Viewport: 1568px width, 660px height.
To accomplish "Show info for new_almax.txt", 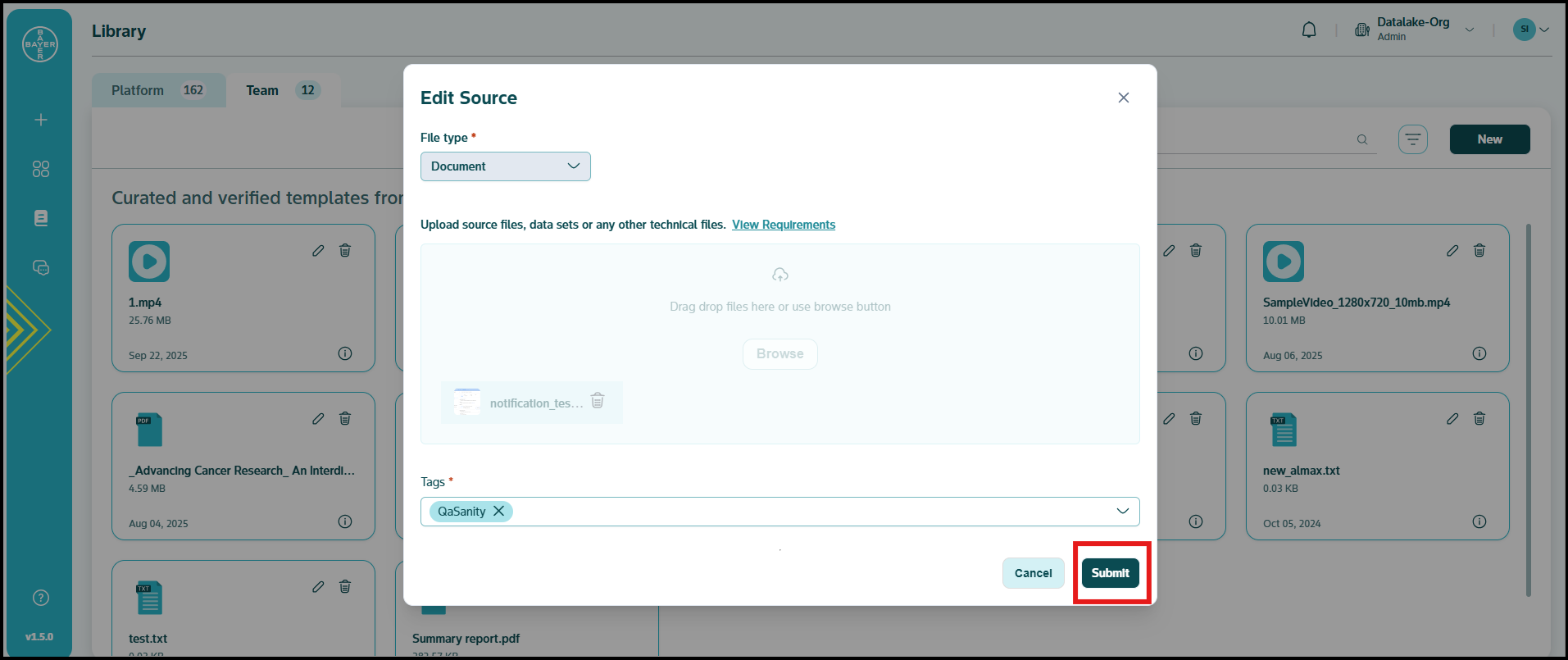I will (1479, 521).
